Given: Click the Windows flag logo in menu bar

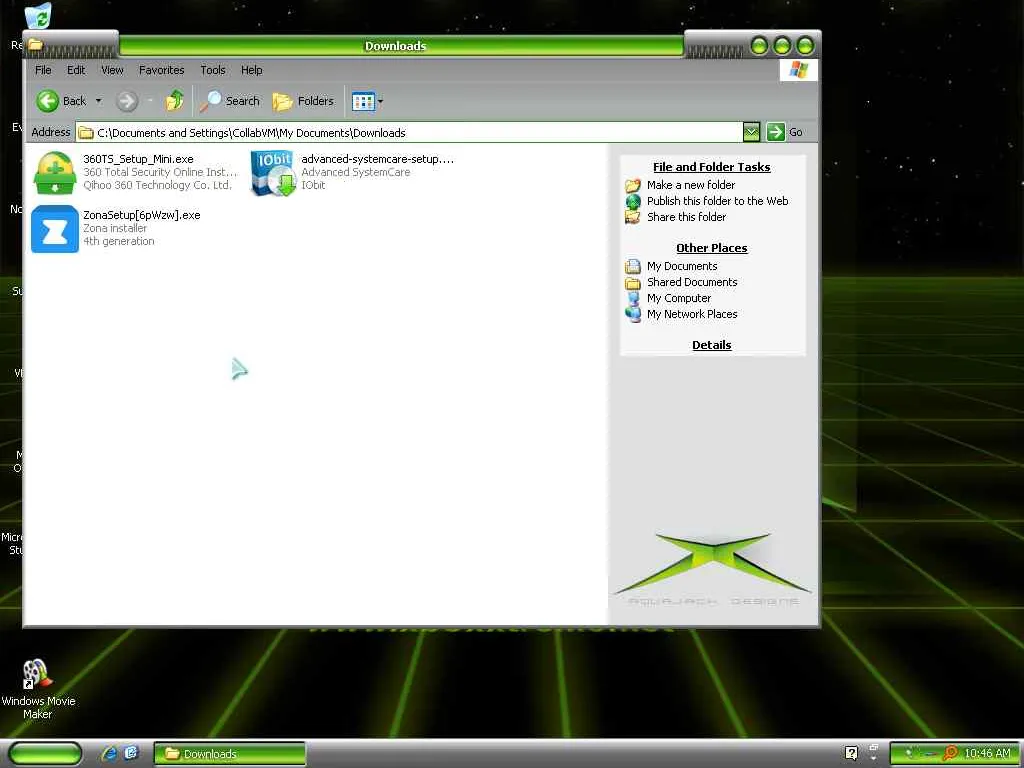Looking at the screenshot, I should tap(799, 70).
